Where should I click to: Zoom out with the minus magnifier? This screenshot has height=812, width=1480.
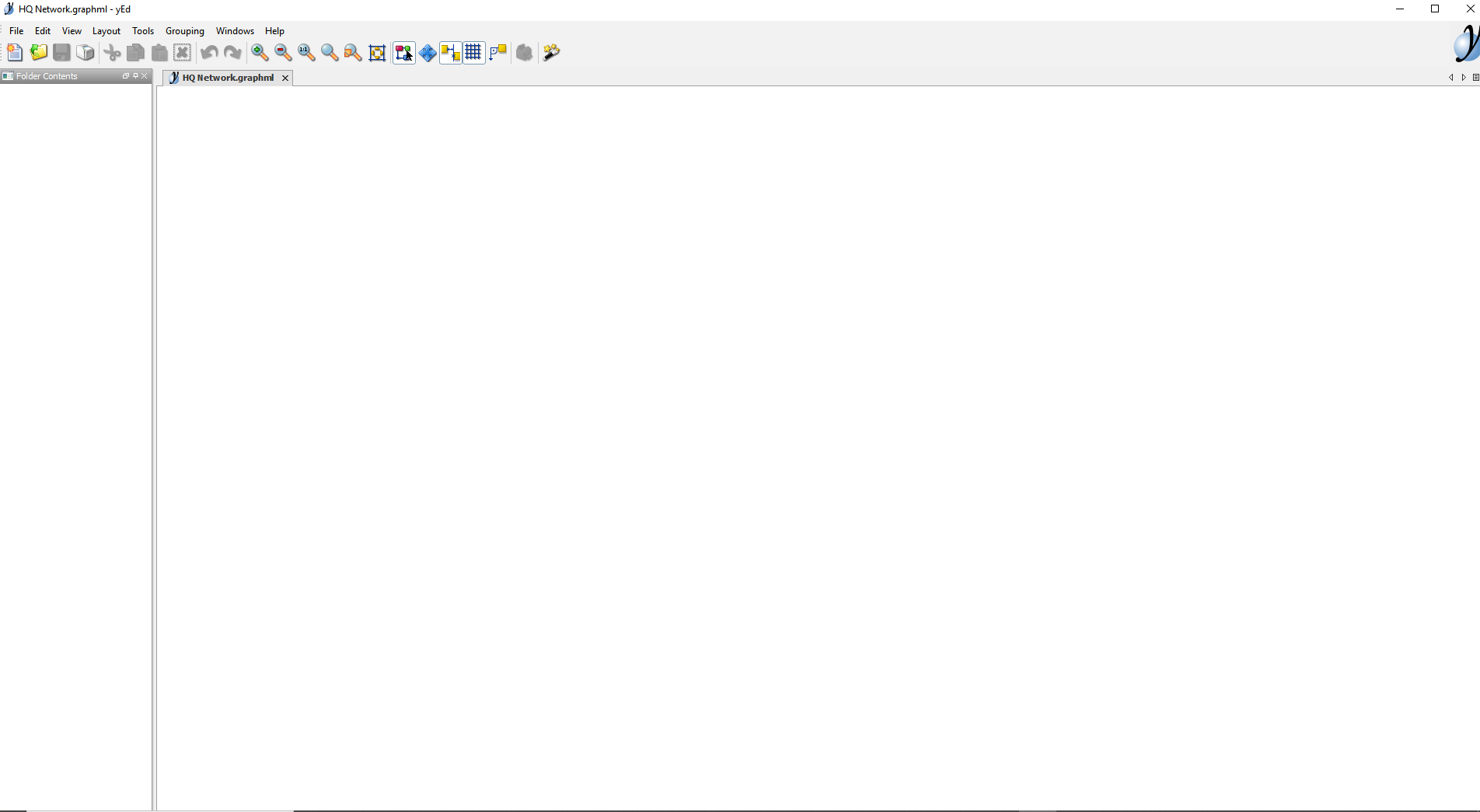[x=283, y=53]
